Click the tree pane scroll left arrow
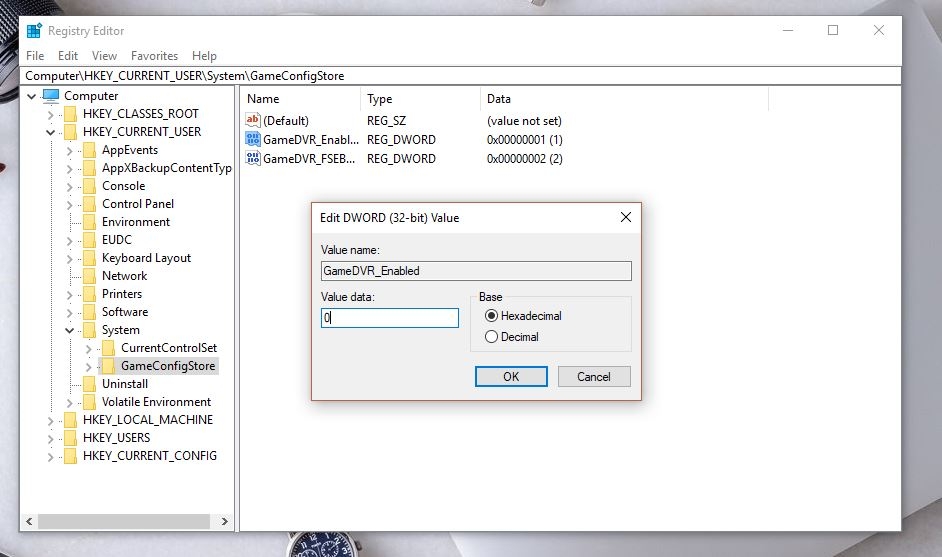Viewport: 942px width, 557px height. pos(29,522)
